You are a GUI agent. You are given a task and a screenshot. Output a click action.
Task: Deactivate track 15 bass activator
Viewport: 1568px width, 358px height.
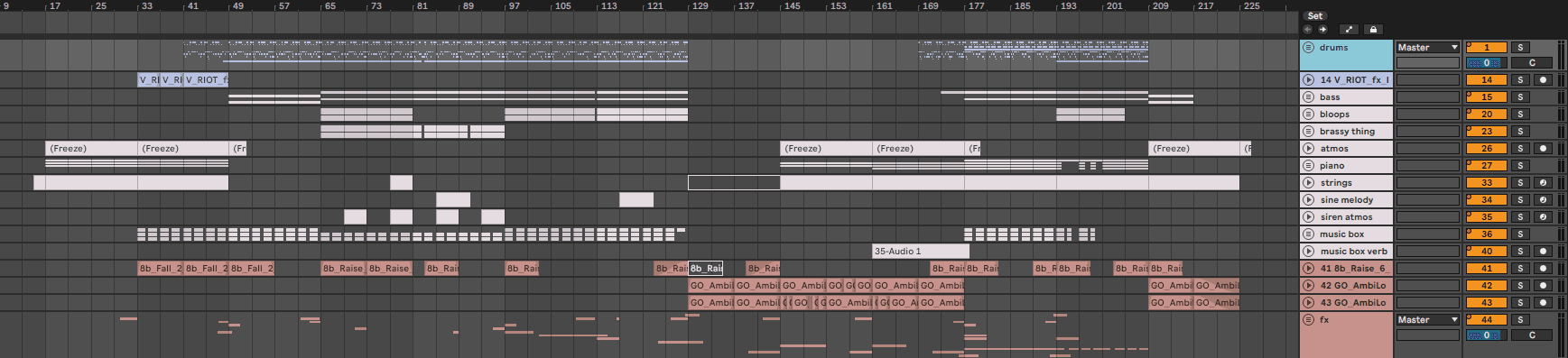coord(1487,97)
